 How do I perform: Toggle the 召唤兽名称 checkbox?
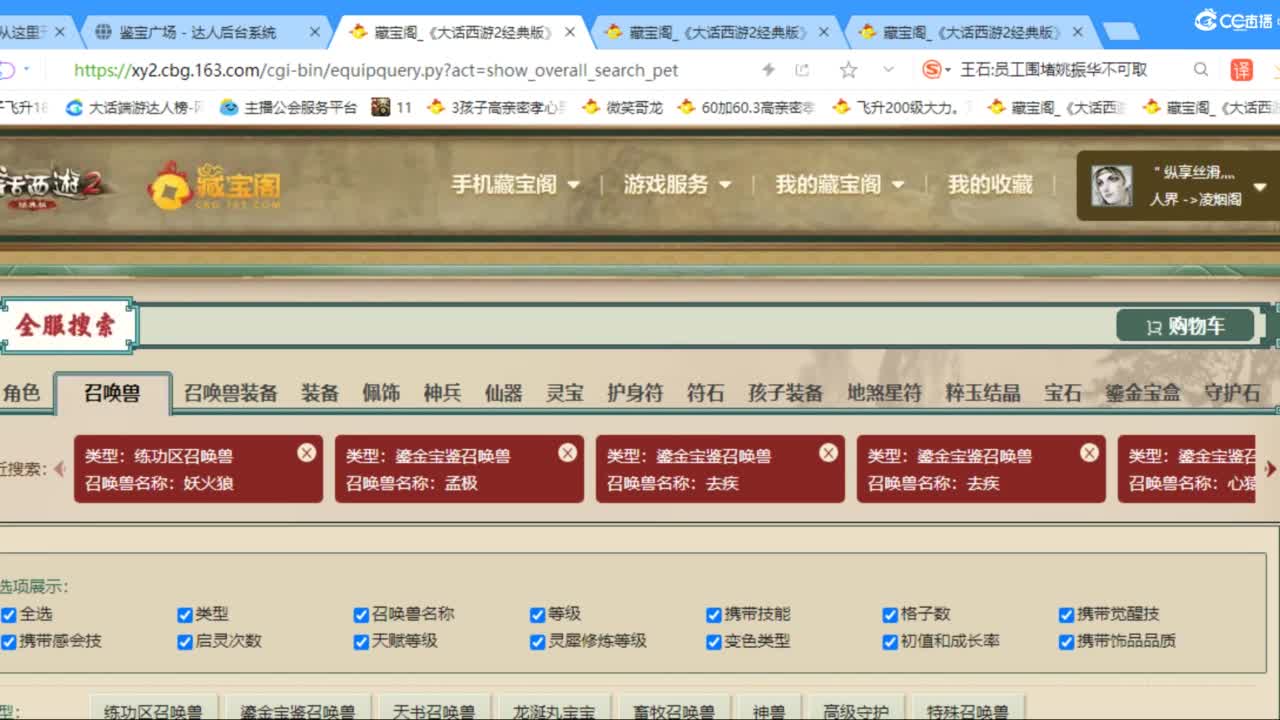(x=361, y=615)
